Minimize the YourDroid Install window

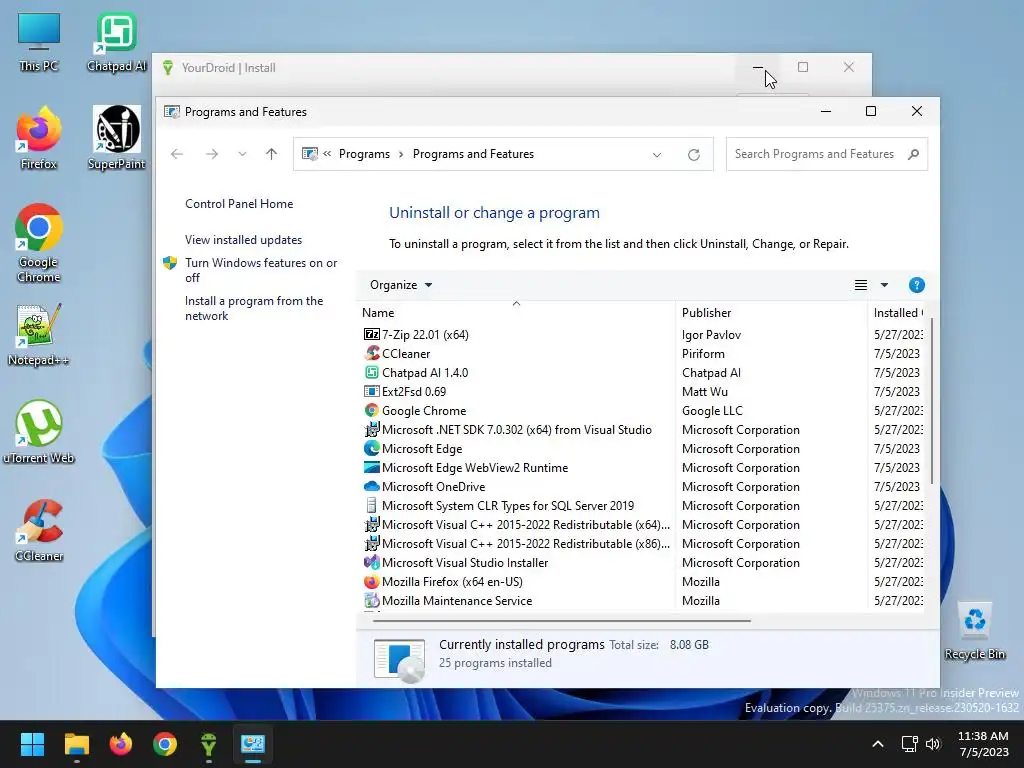(x=758, y=67)
